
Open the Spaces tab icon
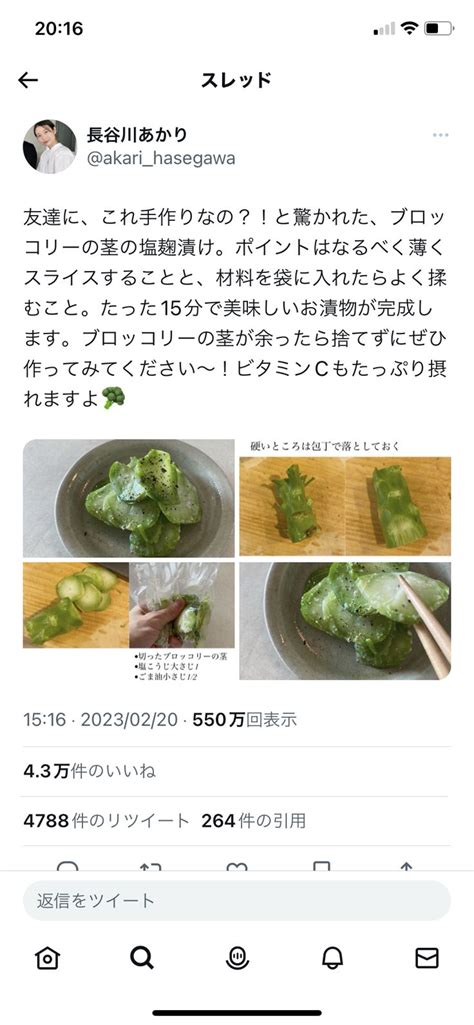point(237,958)
